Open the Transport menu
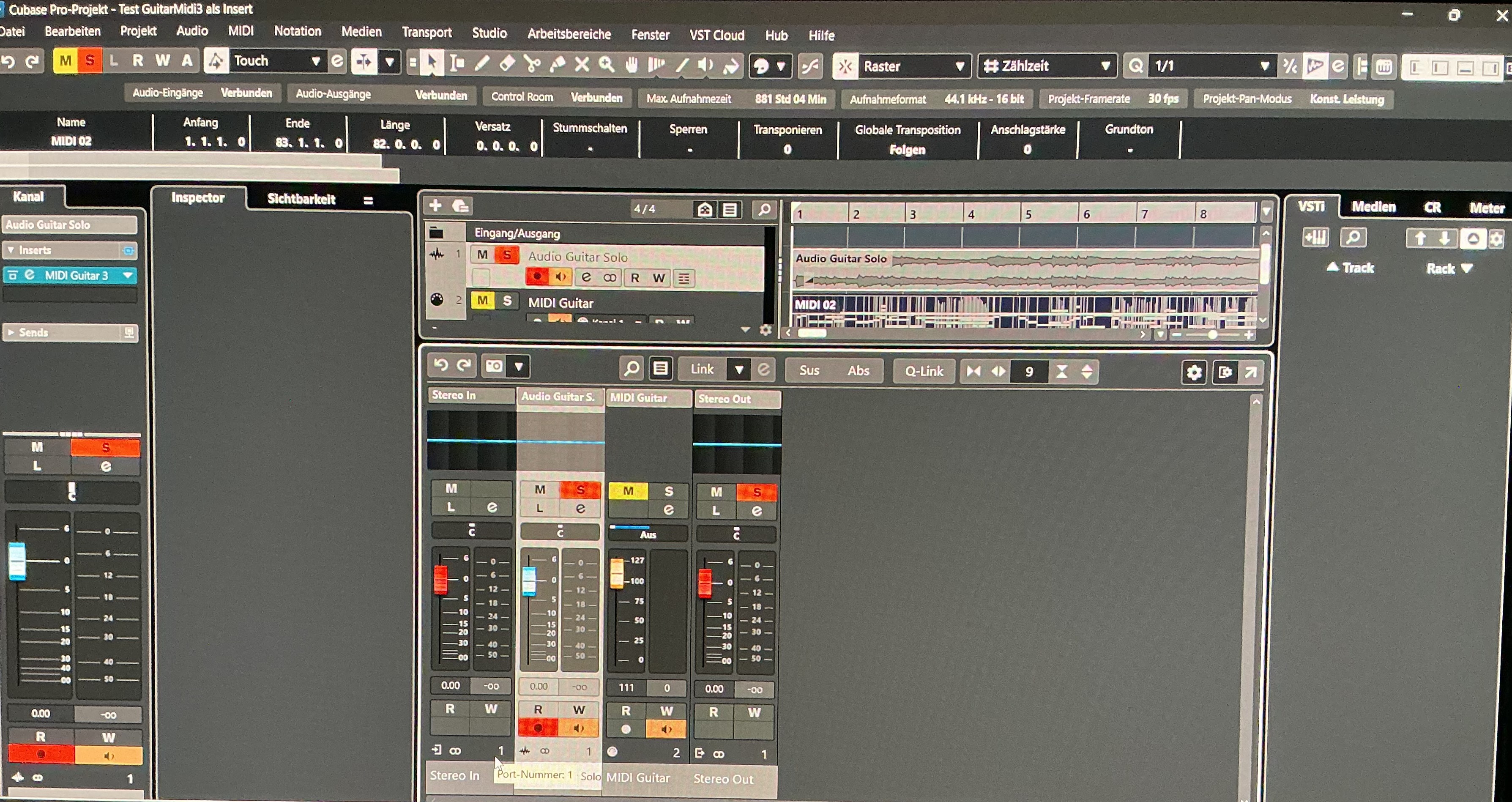 point(427,32)
